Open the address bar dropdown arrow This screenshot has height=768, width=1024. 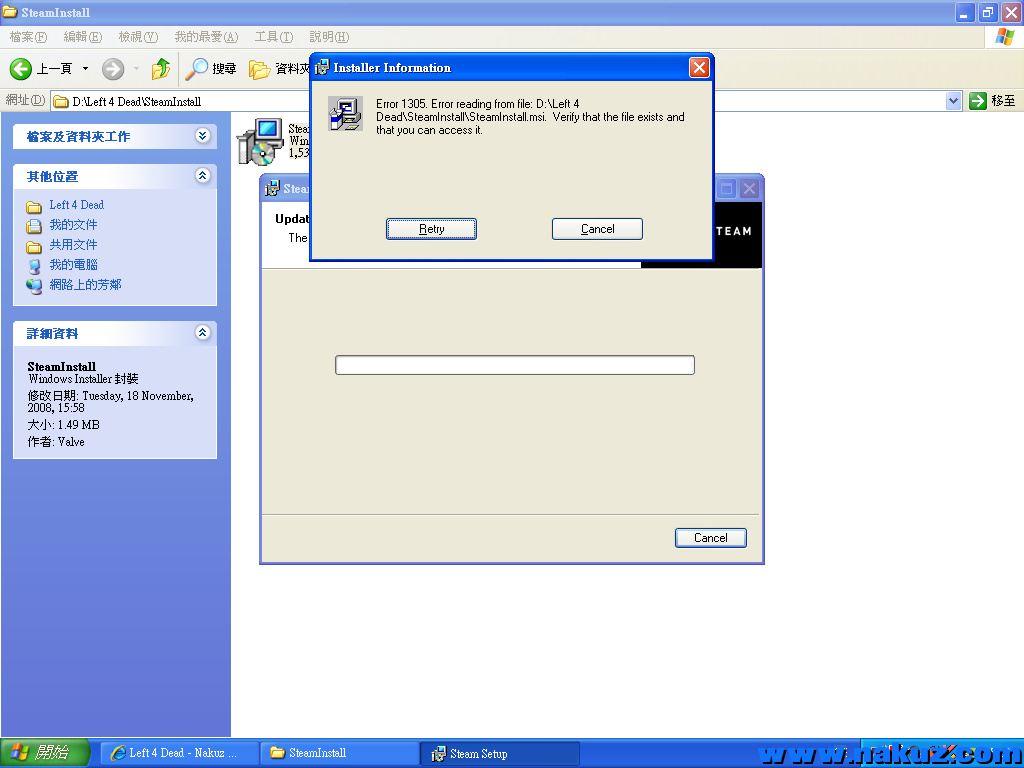point(953,101)
